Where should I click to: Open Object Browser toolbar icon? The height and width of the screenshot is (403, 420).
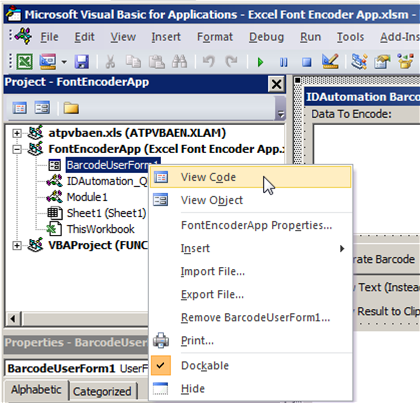[406, 62]
